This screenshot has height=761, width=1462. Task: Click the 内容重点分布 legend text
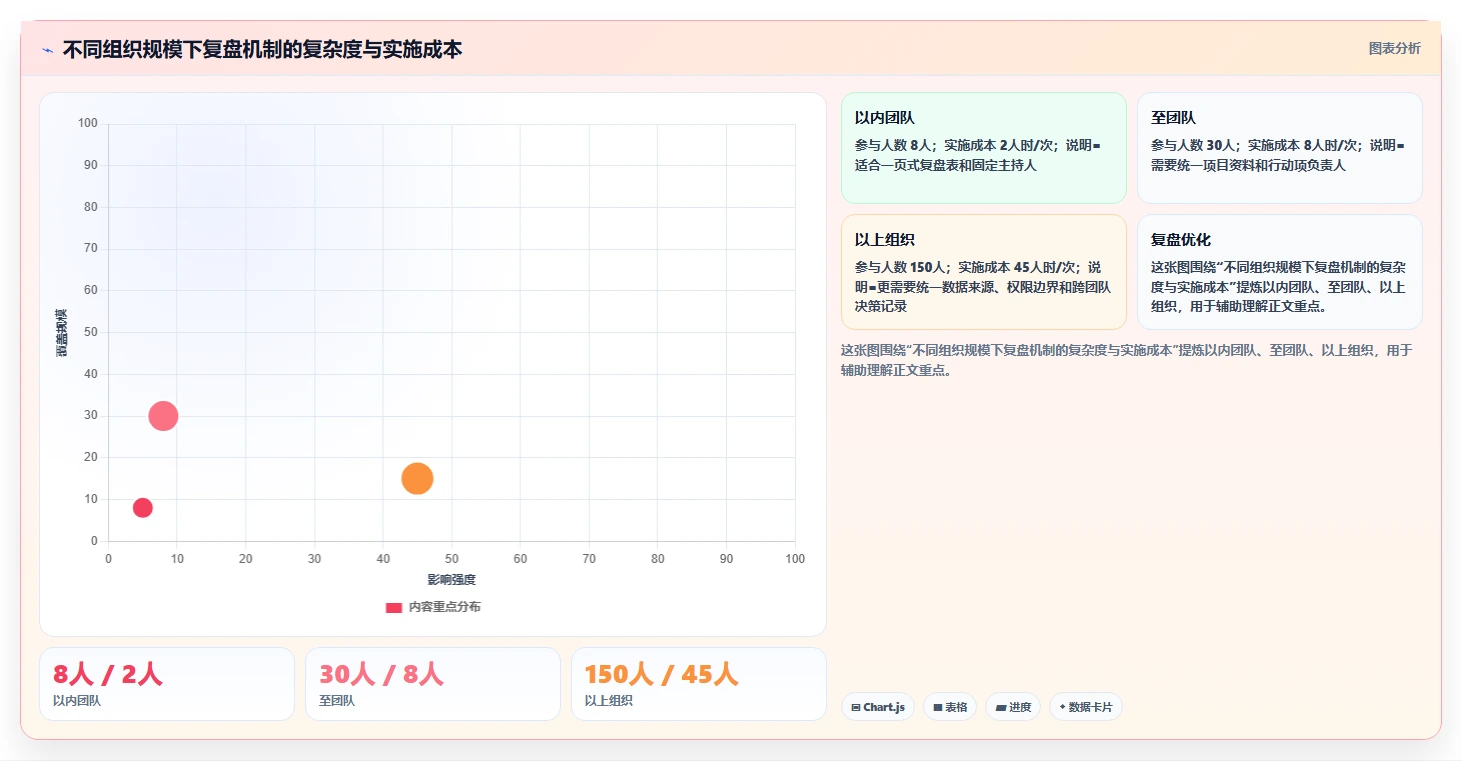tap(444, 607)
